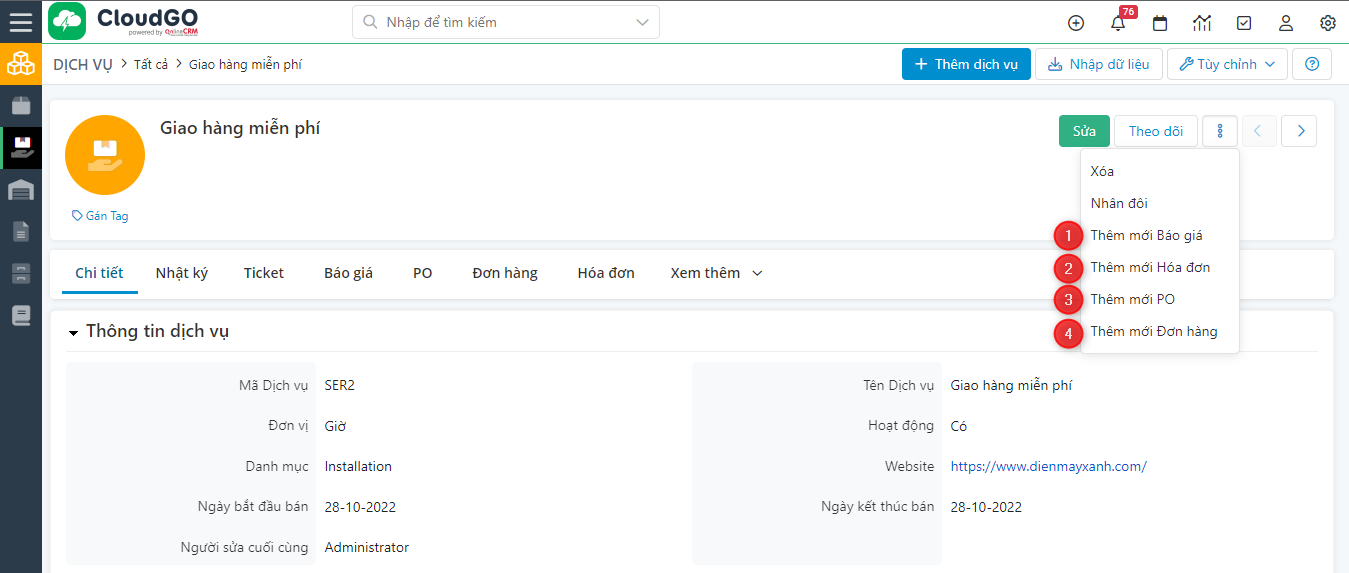Click the CloudGO logo
The height and width of the screenshot is (573, 1349).
123,21
